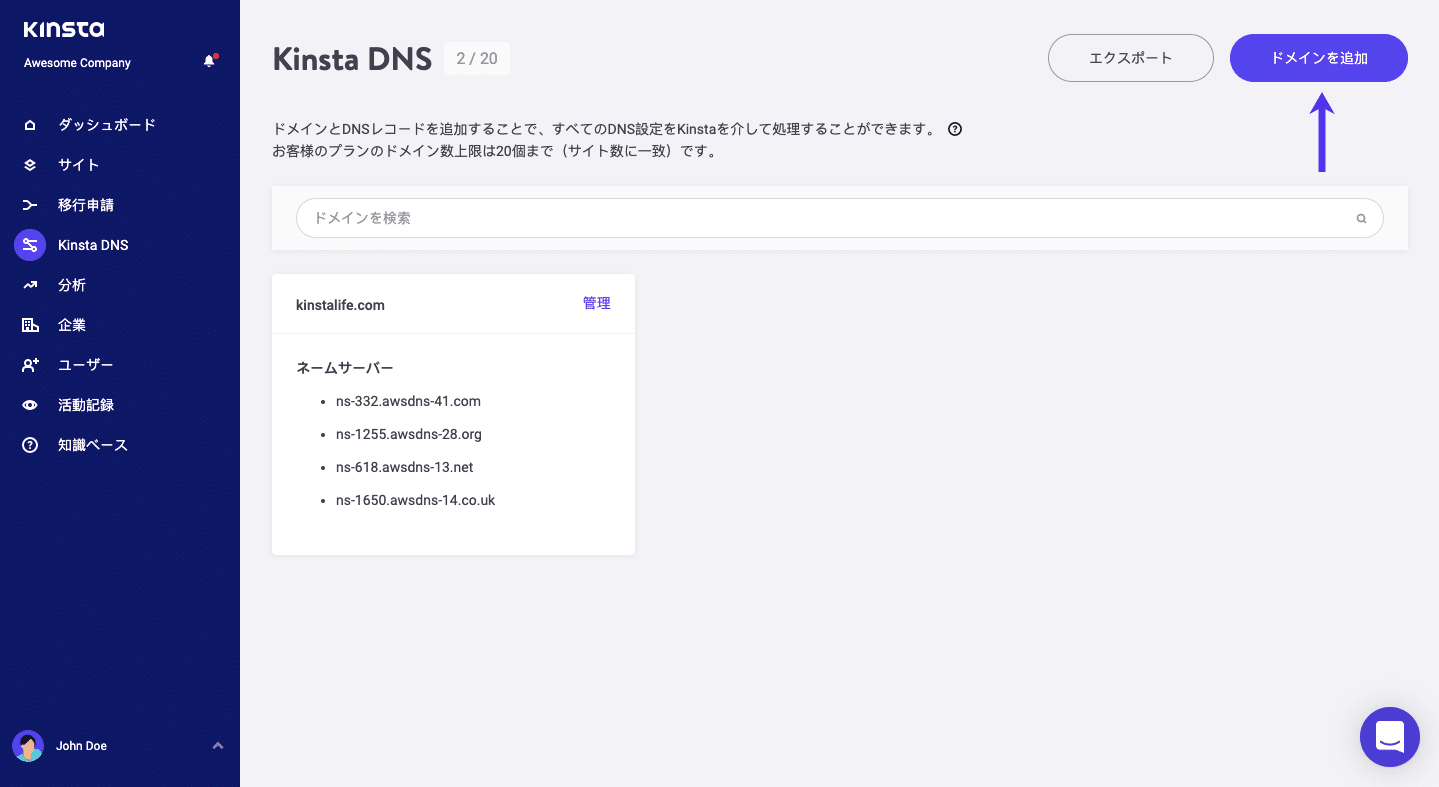1439x787 pixels.
Task: Click the notification bell icon
Action: coord(209,60)
